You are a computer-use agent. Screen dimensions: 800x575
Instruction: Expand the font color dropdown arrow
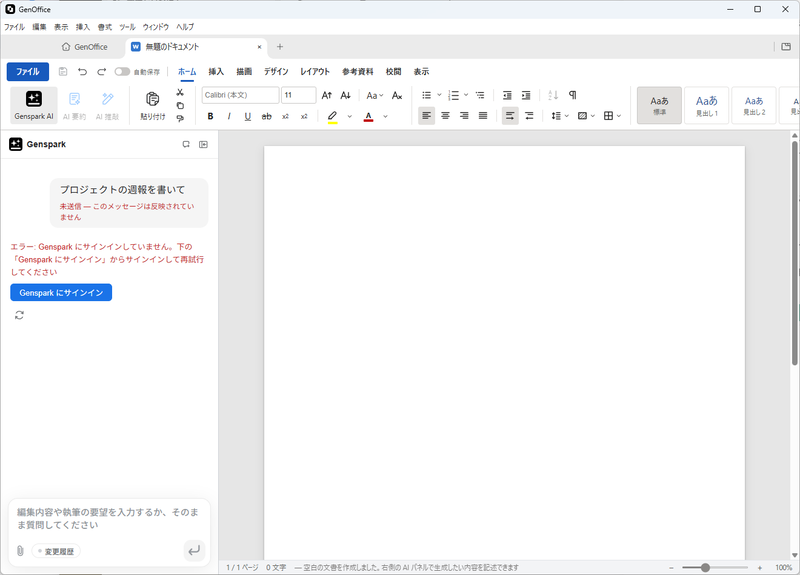(385, 116)
